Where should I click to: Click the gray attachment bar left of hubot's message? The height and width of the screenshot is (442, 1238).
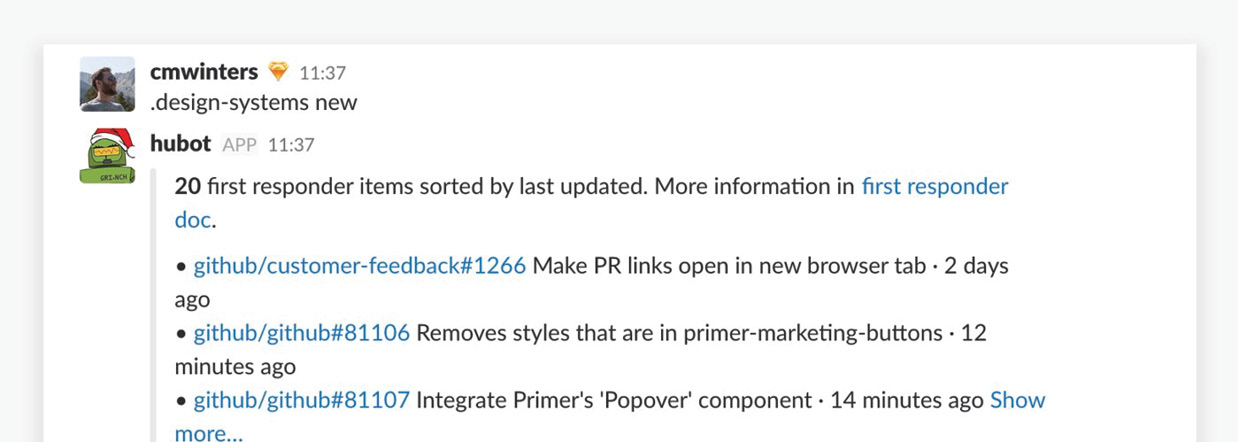click(153, 305)
